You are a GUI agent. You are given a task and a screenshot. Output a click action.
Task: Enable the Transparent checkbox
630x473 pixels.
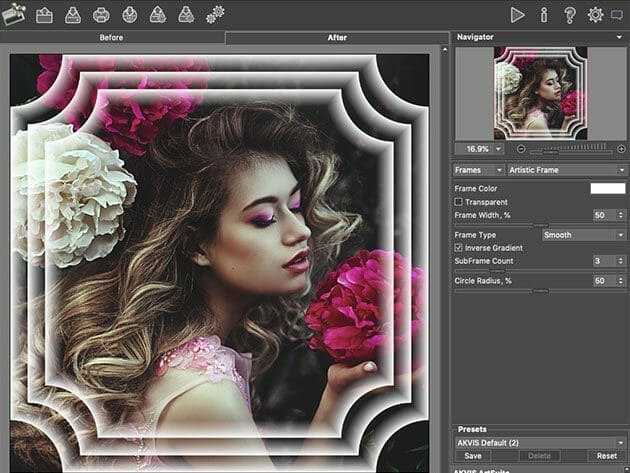coord(459,202)
